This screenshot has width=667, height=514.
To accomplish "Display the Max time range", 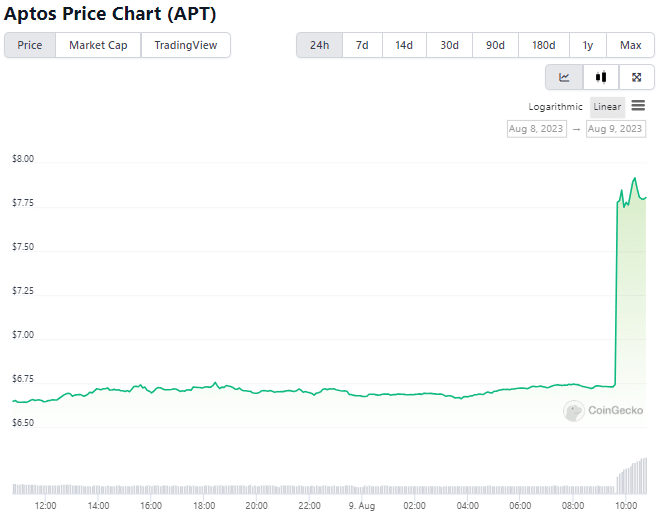I will point(630,45).
